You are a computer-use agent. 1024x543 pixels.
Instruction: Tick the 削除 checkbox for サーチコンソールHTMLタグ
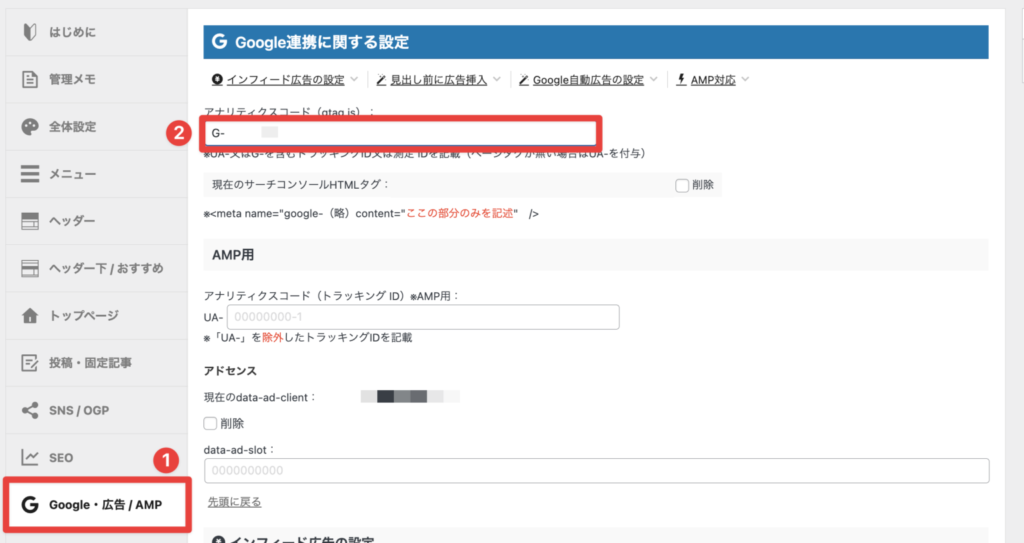[x=682, y=186]
